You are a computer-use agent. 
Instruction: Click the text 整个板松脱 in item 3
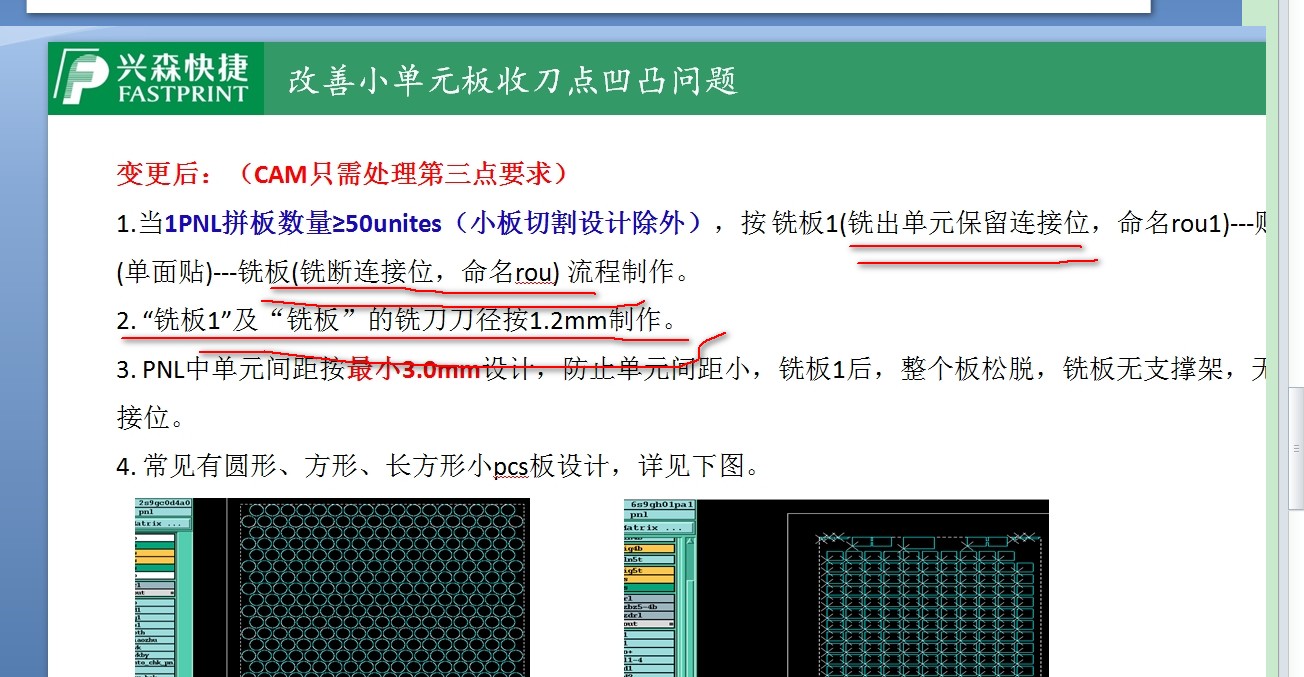967,369
